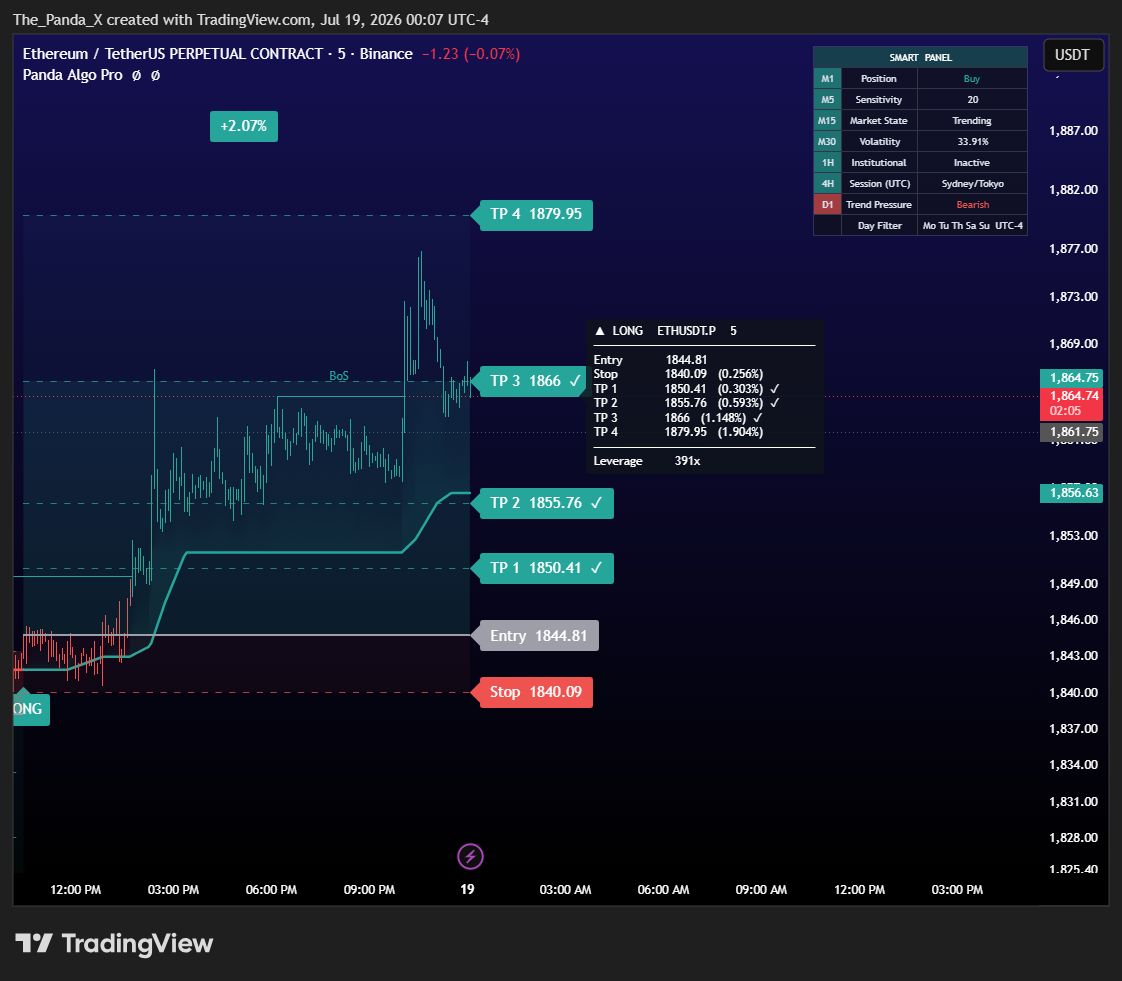Click the TP 4 row showing (1.904%) in the info box
This screenshot has height=981, width=1122.
click(x=678, y=431)
